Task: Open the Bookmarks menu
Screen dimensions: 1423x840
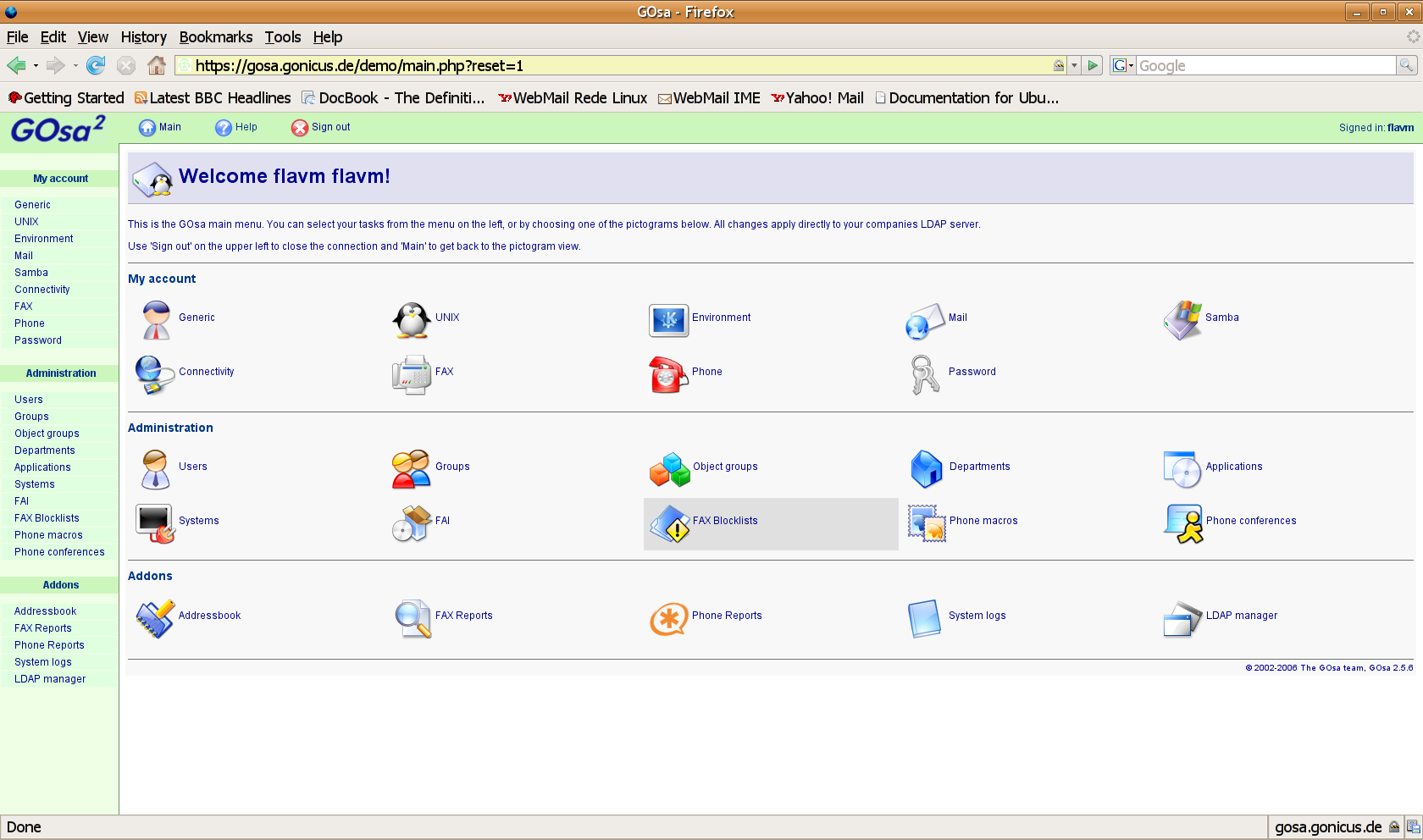Action: (x=216, y=37)
